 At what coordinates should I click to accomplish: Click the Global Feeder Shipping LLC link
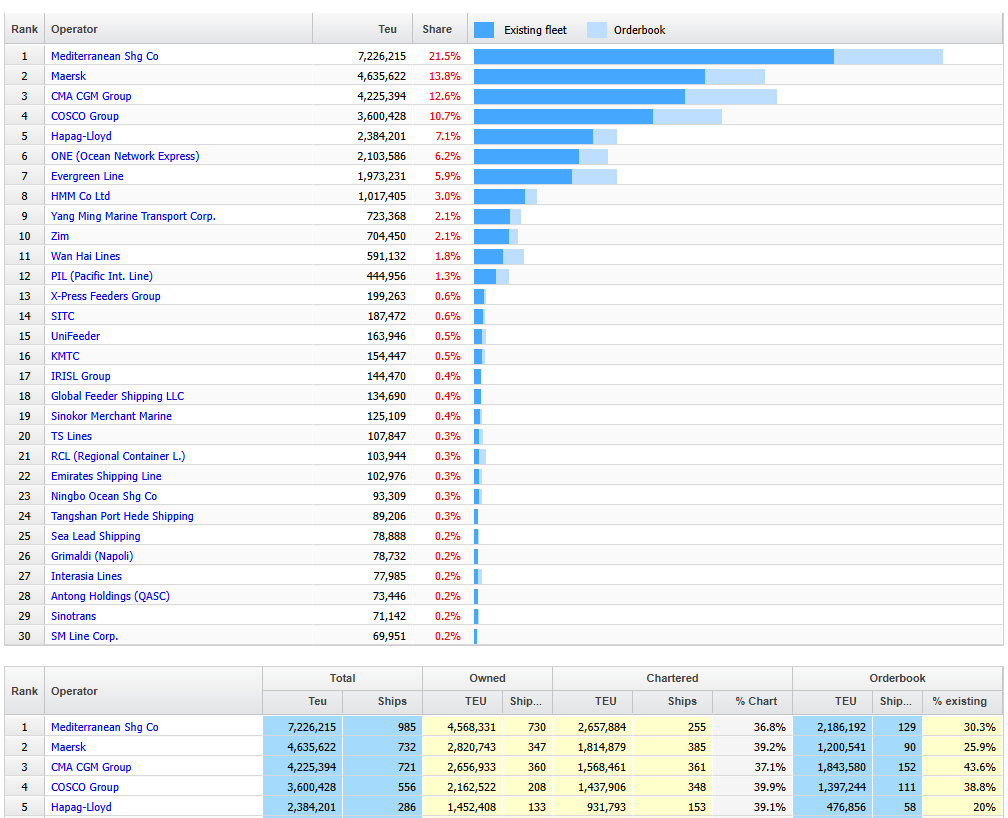[x=117, y=396]
